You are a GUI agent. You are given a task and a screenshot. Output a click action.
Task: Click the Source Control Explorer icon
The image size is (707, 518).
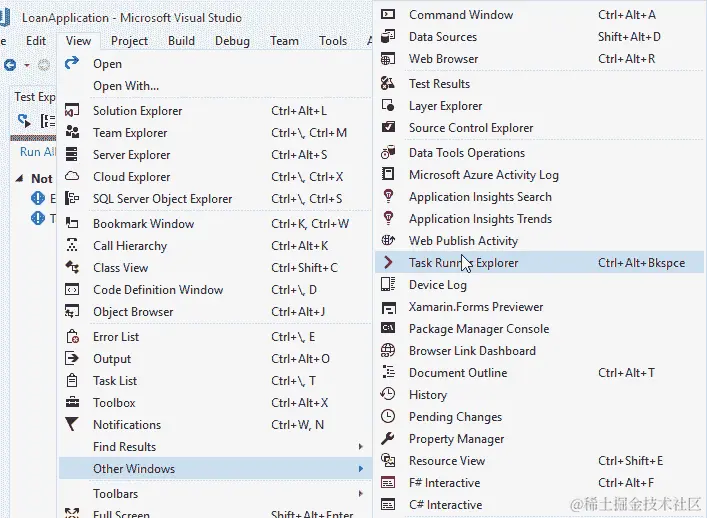point(388,127)
